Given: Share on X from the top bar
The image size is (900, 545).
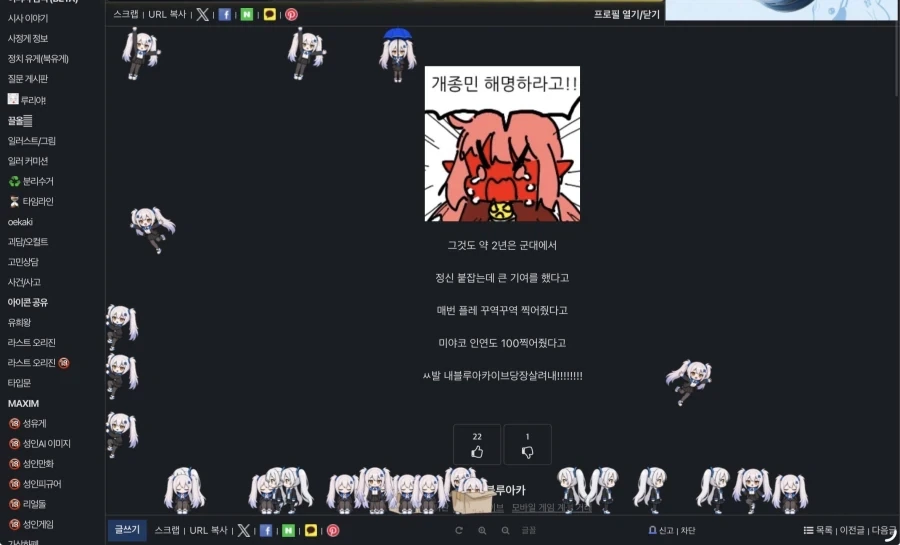Looking at the screenshot, I should [x=203, y=14].
